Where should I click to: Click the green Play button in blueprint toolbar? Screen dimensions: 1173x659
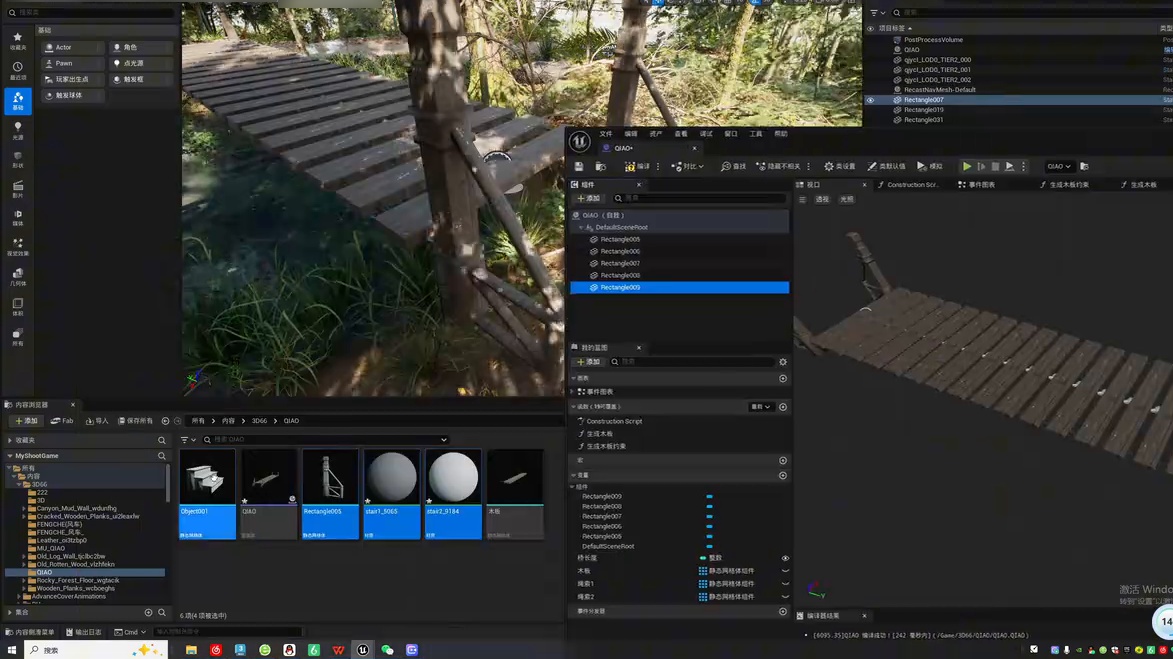click(x=967, y=166)
